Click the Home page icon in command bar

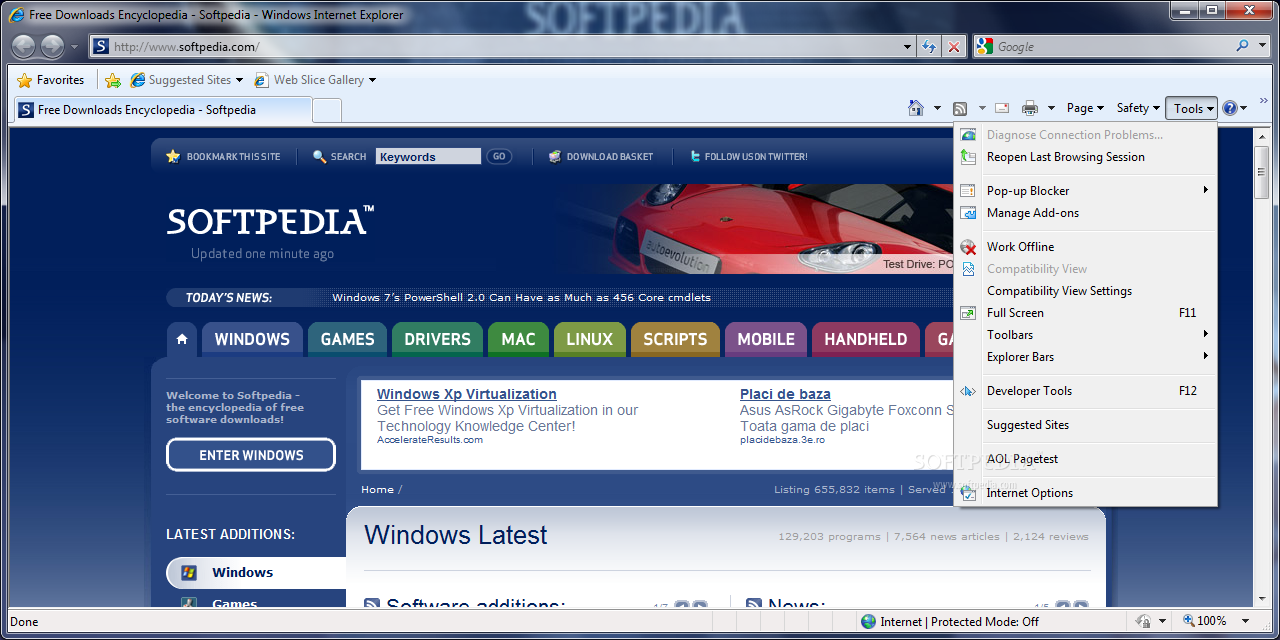(916, 108)
